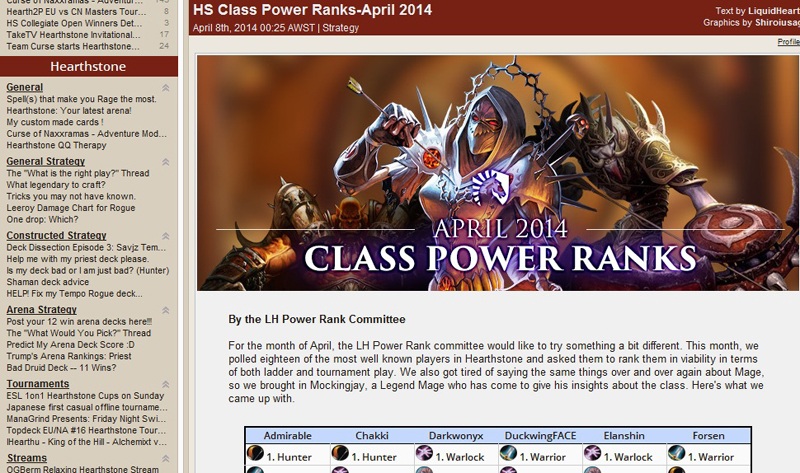Open 'Curse of Naxxramas - Adventure Mod…' thread under General
800x473 pixels.
[x=86, y=134]
